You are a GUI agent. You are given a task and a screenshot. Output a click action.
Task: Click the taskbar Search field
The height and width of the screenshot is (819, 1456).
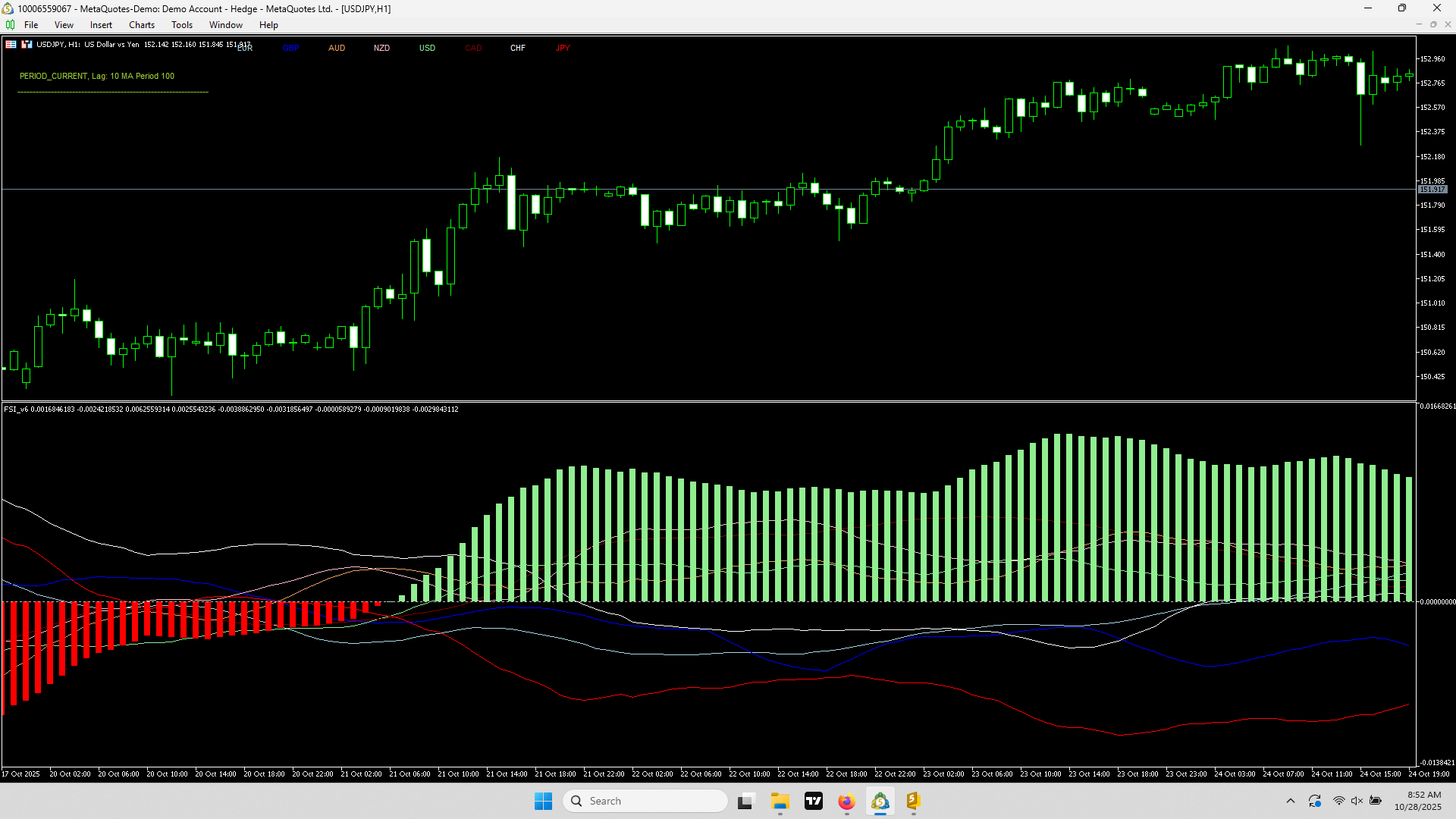[x=645, y=801]
